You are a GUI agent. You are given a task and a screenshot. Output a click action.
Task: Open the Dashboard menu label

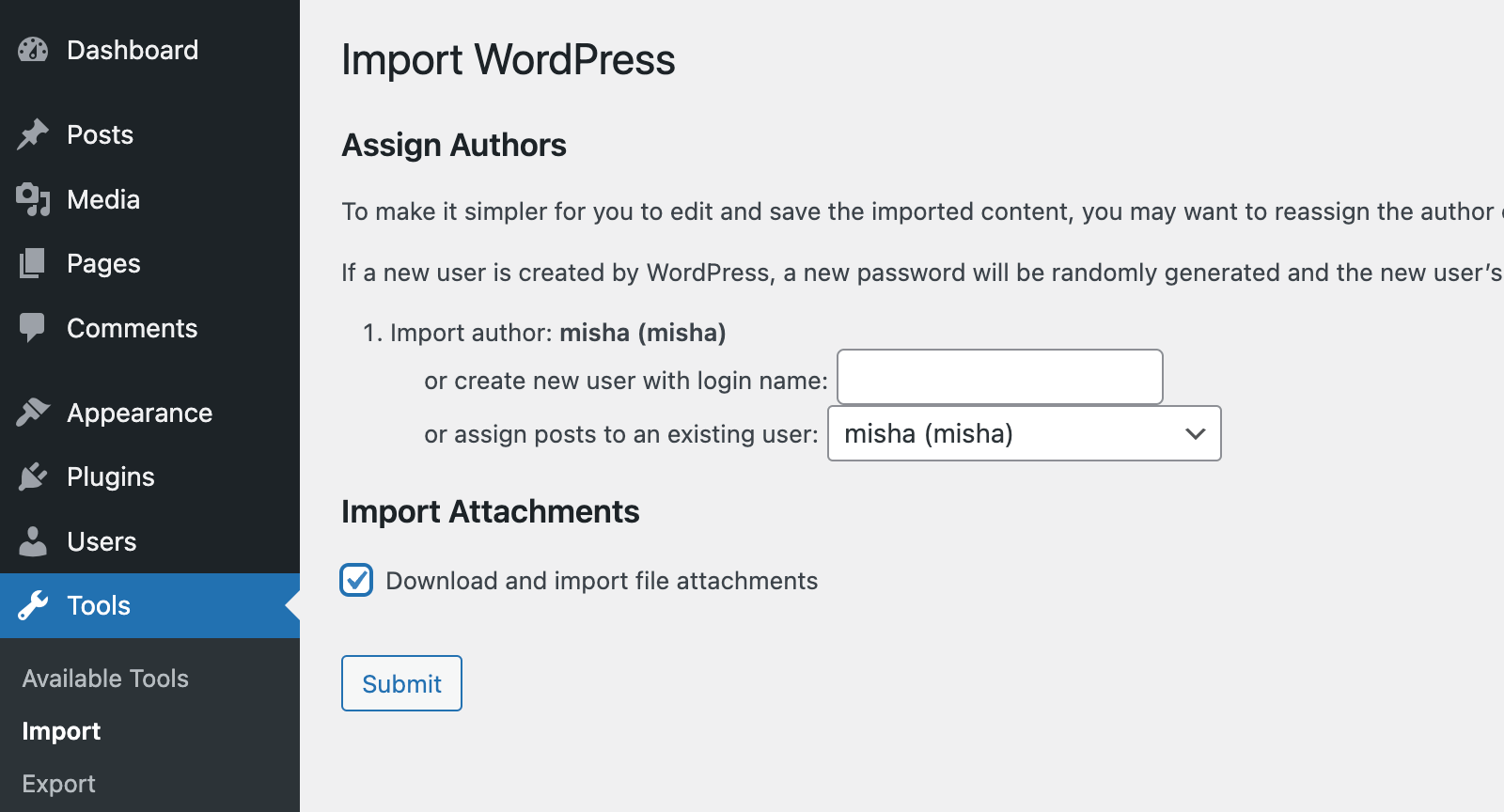pyautogui.click(x=133, y=50)
